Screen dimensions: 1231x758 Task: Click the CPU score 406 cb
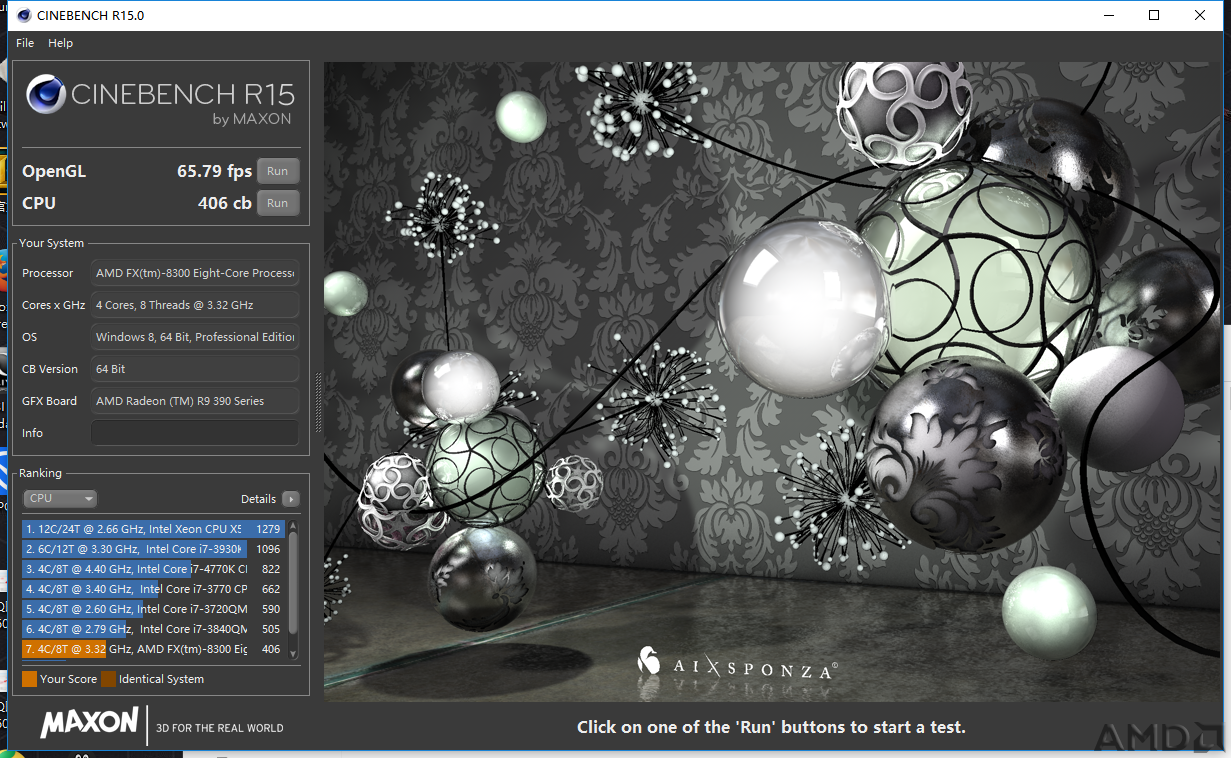tap(225, 203)
